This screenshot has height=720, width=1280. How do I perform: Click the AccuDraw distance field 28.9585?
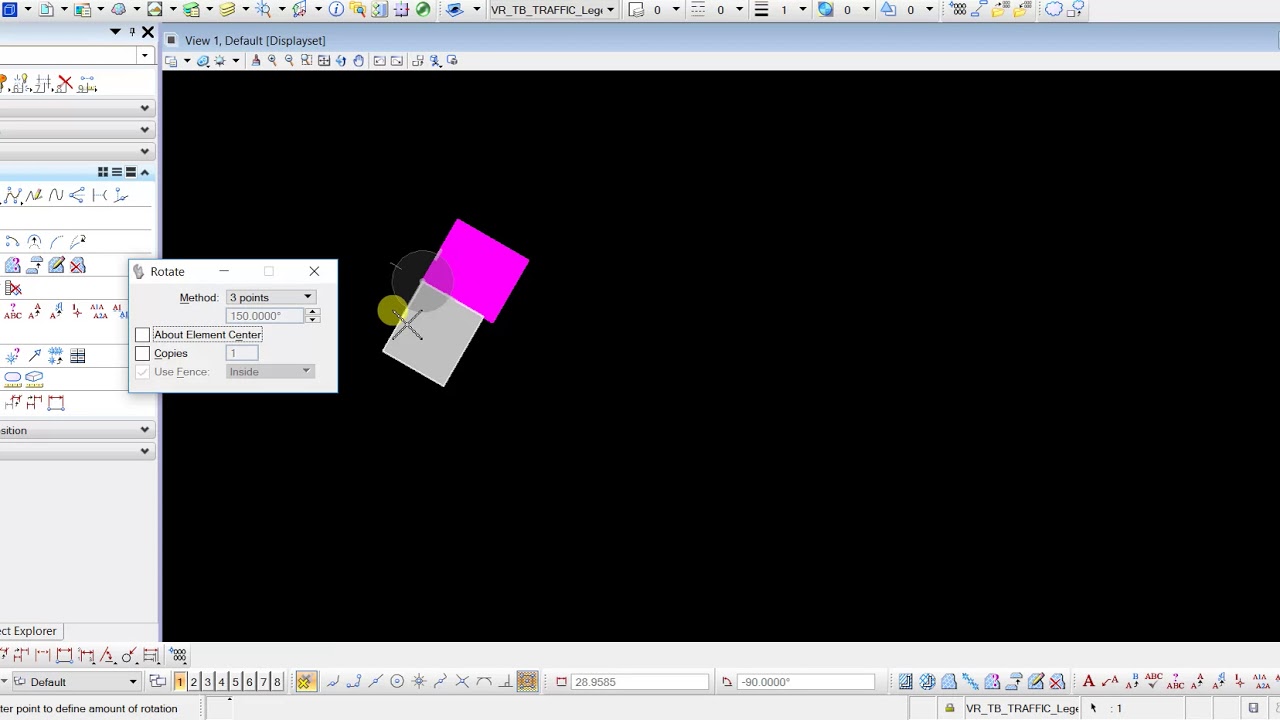click(640, 682)
